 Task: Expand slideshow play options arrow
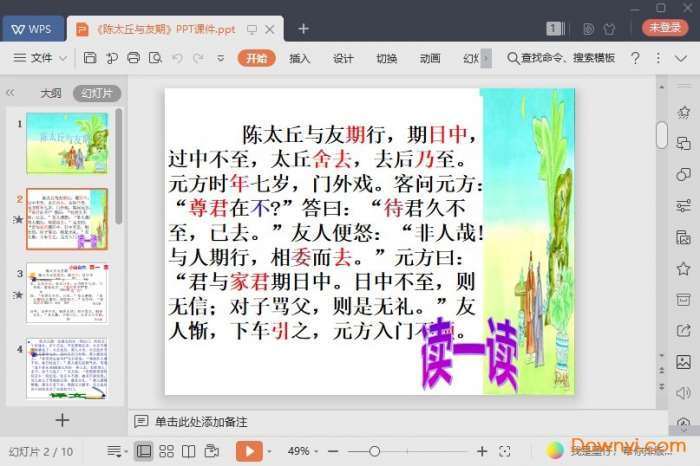269,452
